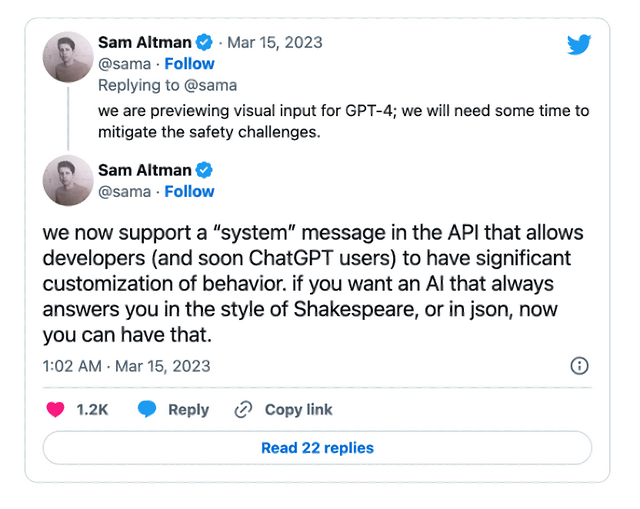This screenshot has height=509, width=640.
Task: Click the "Replying to @sama" line
Action: click(x=167, y=85)
